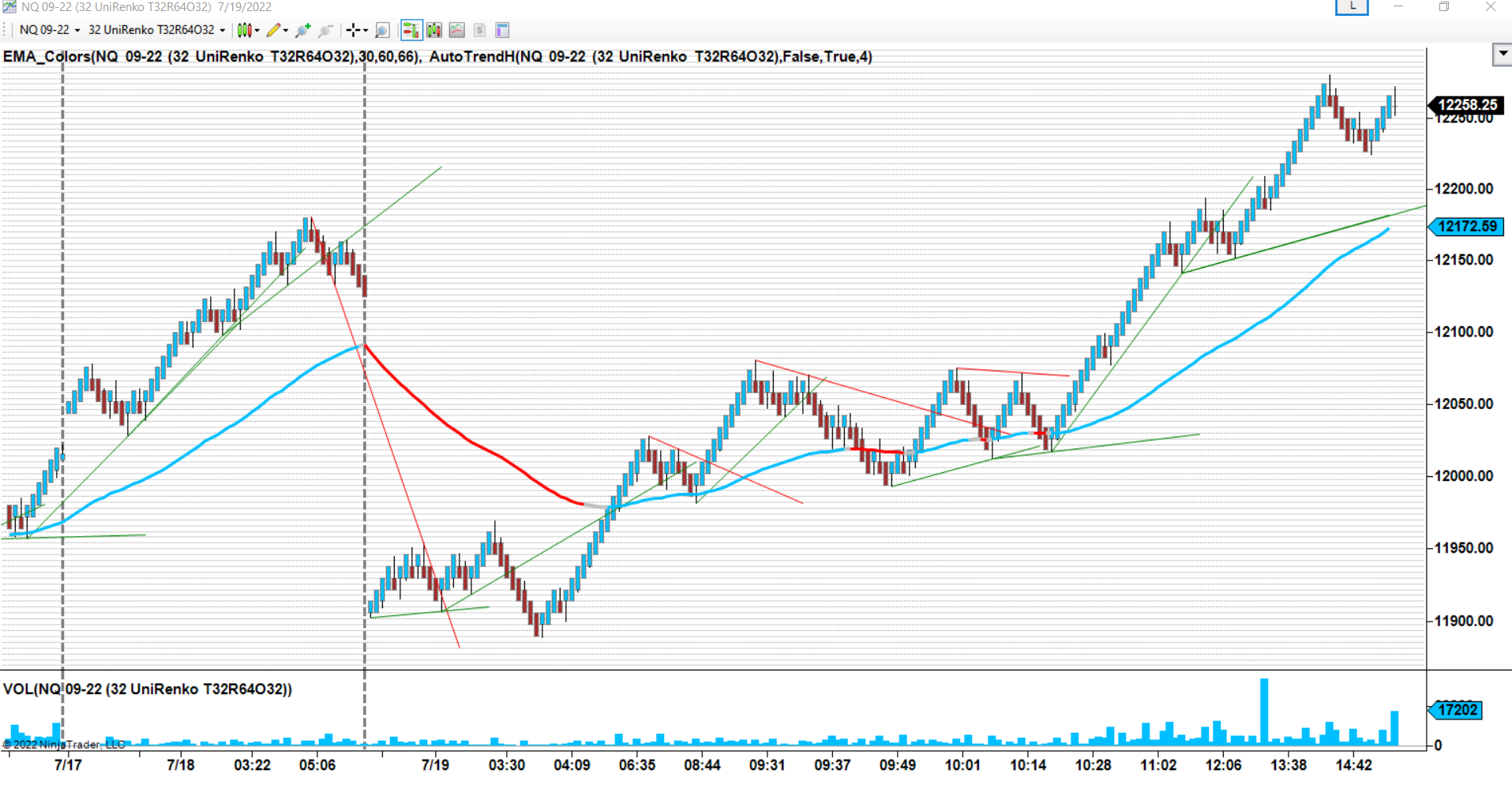Click the L window link button
Image resolution: width=1512 pixels, height=785 pixels.
[1352, 6]
